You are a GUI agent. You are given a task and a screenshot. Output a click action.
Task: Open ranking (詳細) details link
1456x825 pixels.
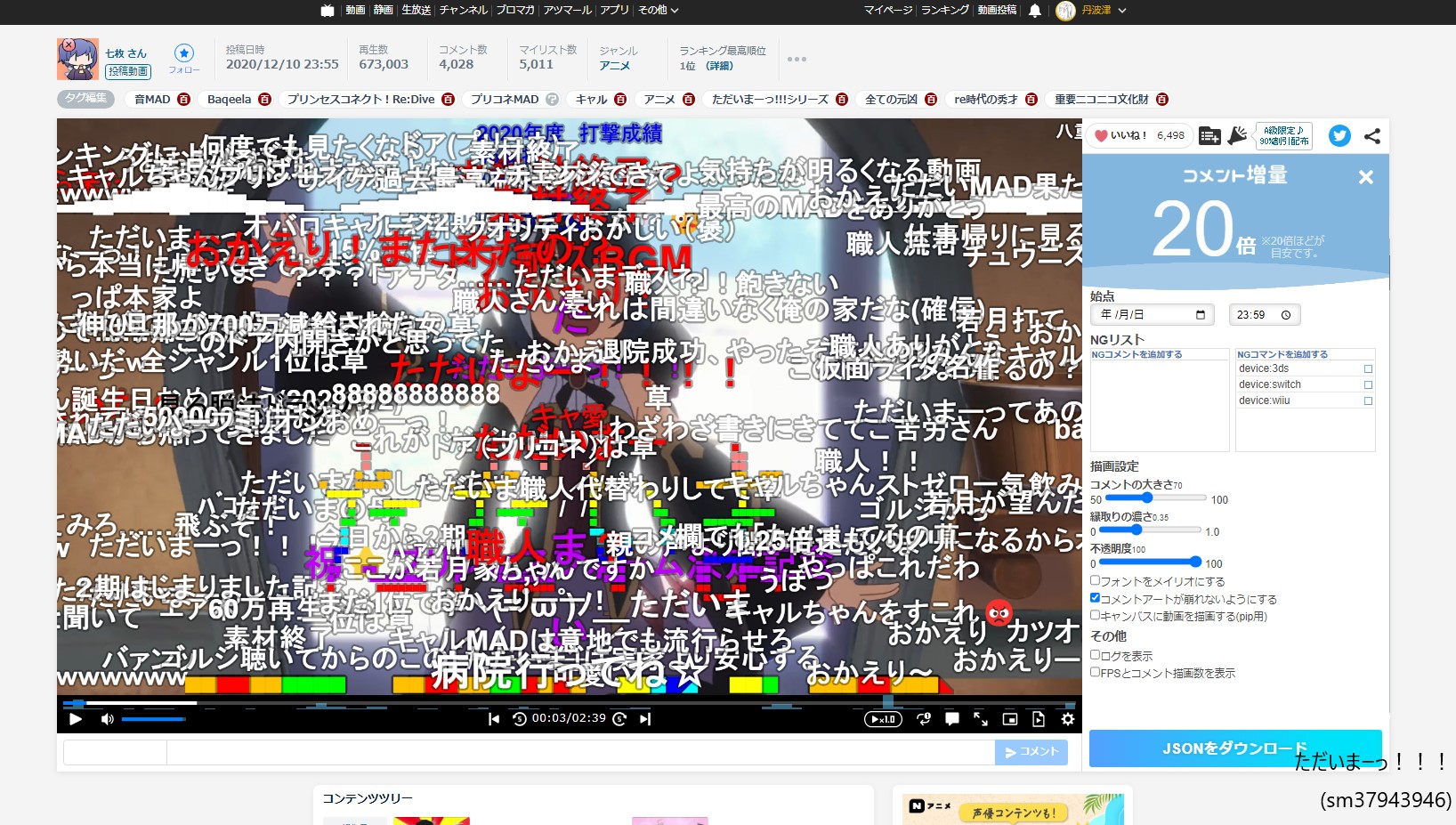(719, 66)
